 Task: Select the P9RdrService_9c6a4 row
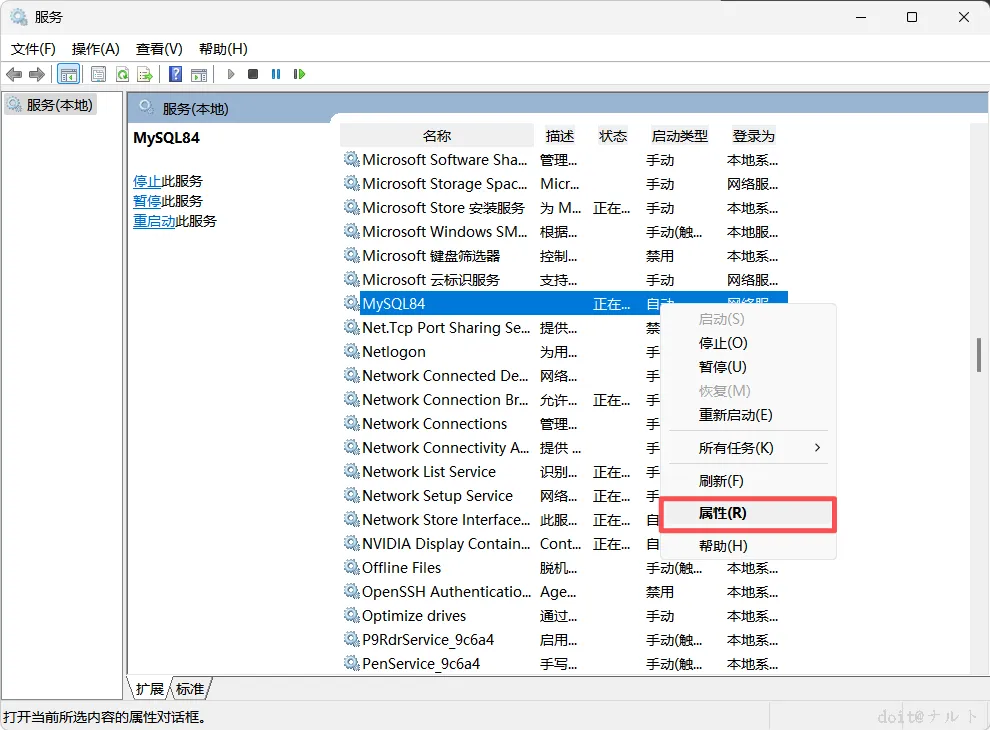pyautogui.click(x=564, y=640)
